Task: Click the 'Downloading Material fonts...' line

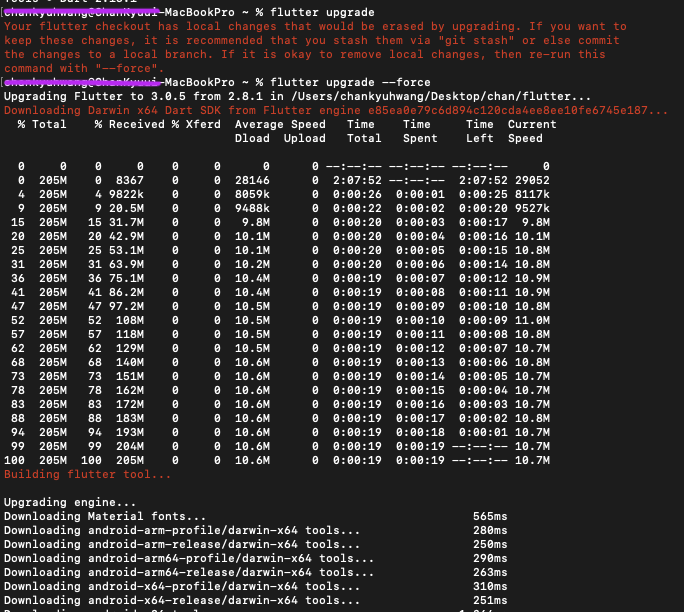Action: pos(105,516)
